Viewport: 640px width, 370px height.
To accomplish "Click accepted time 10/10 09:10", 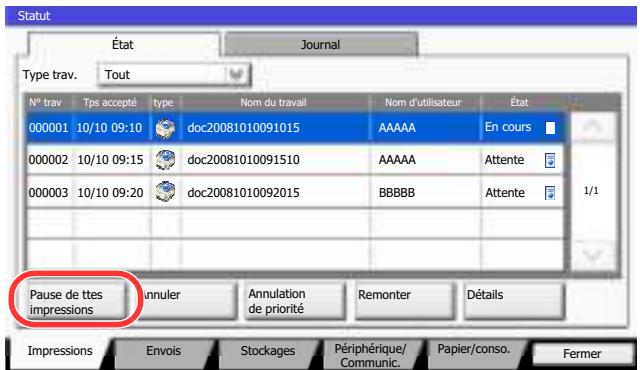I will tap(109, 128).
